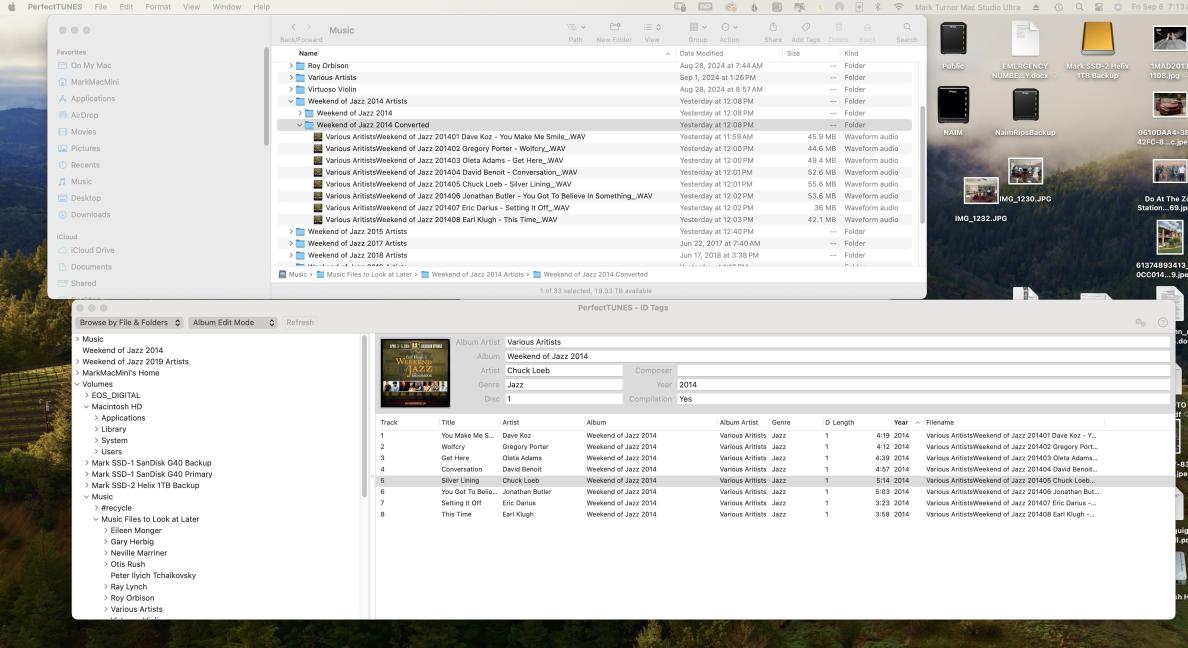
Task: Go back in the Finder window
Action: coord(293,27)
